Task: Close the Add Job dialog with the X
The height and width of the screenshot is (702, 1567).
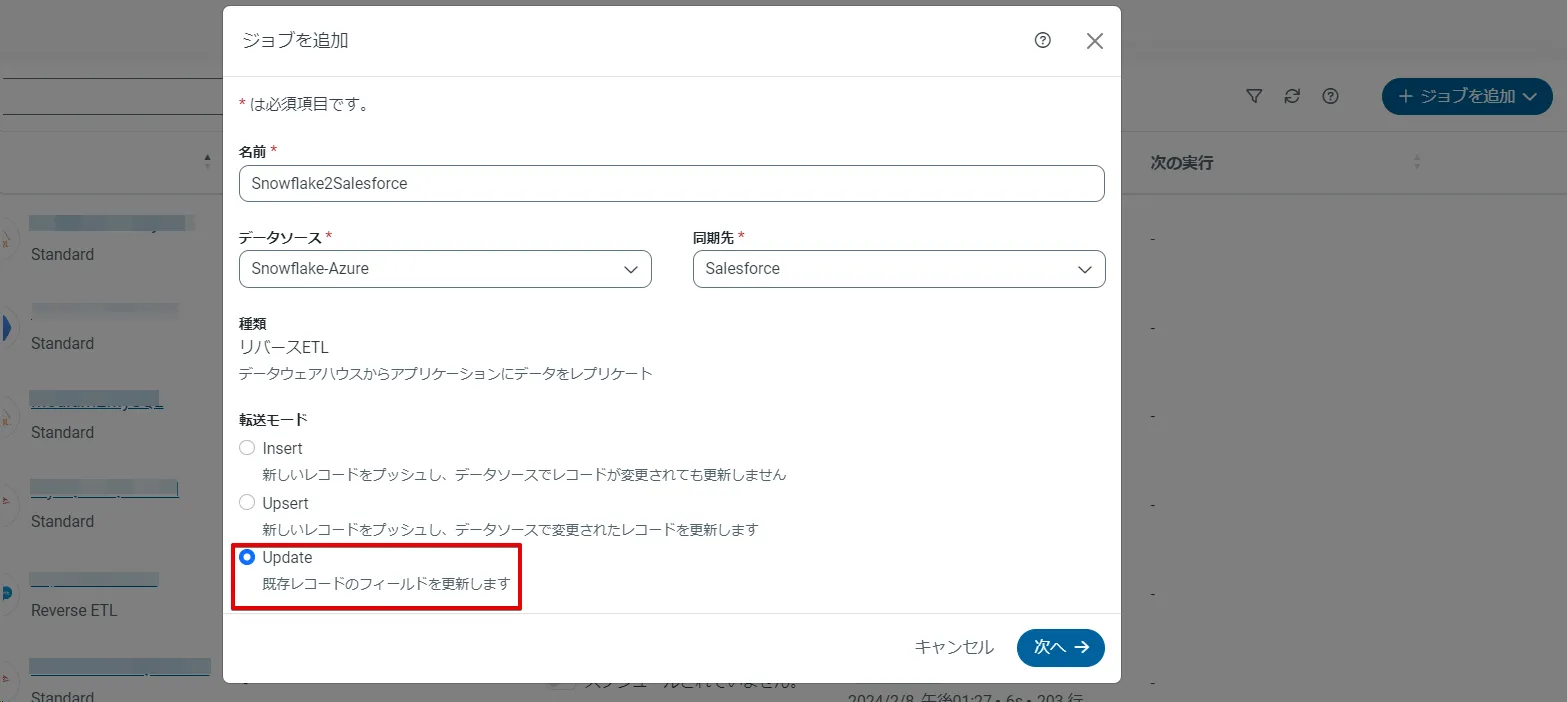Action: point(1094,41)
